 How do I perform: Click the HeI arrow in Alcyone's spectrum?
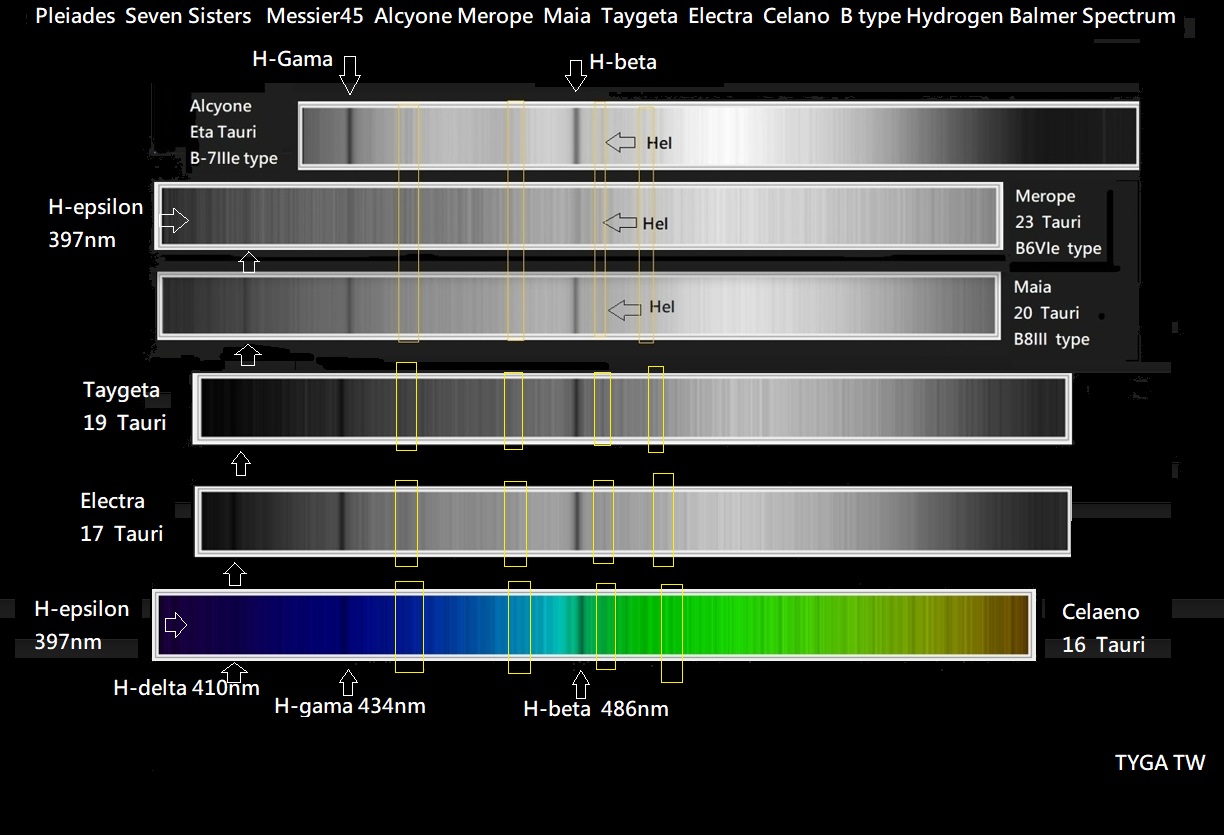[621, 142]
